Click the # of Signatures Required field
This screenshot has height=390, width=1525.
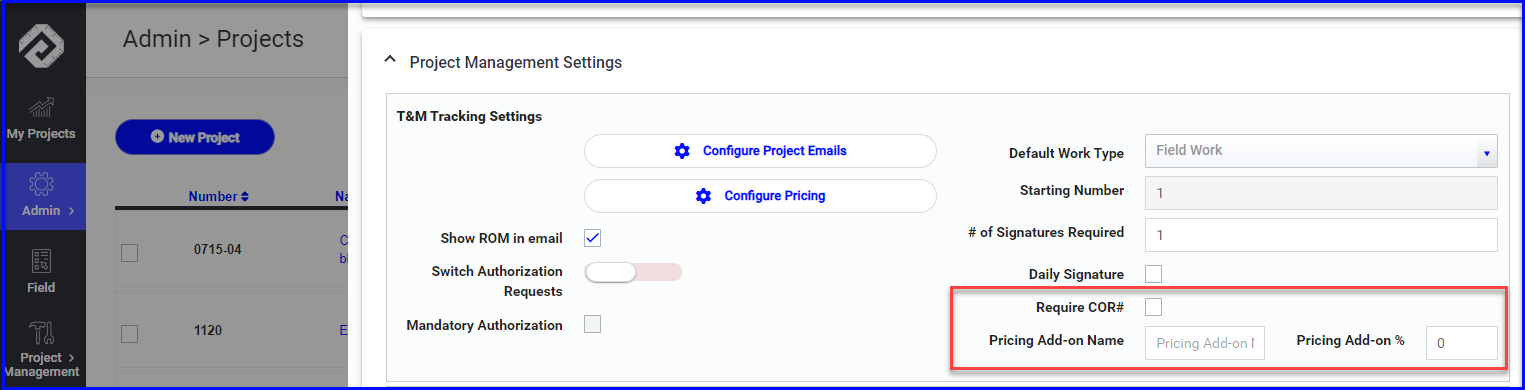click(1320, 234)
